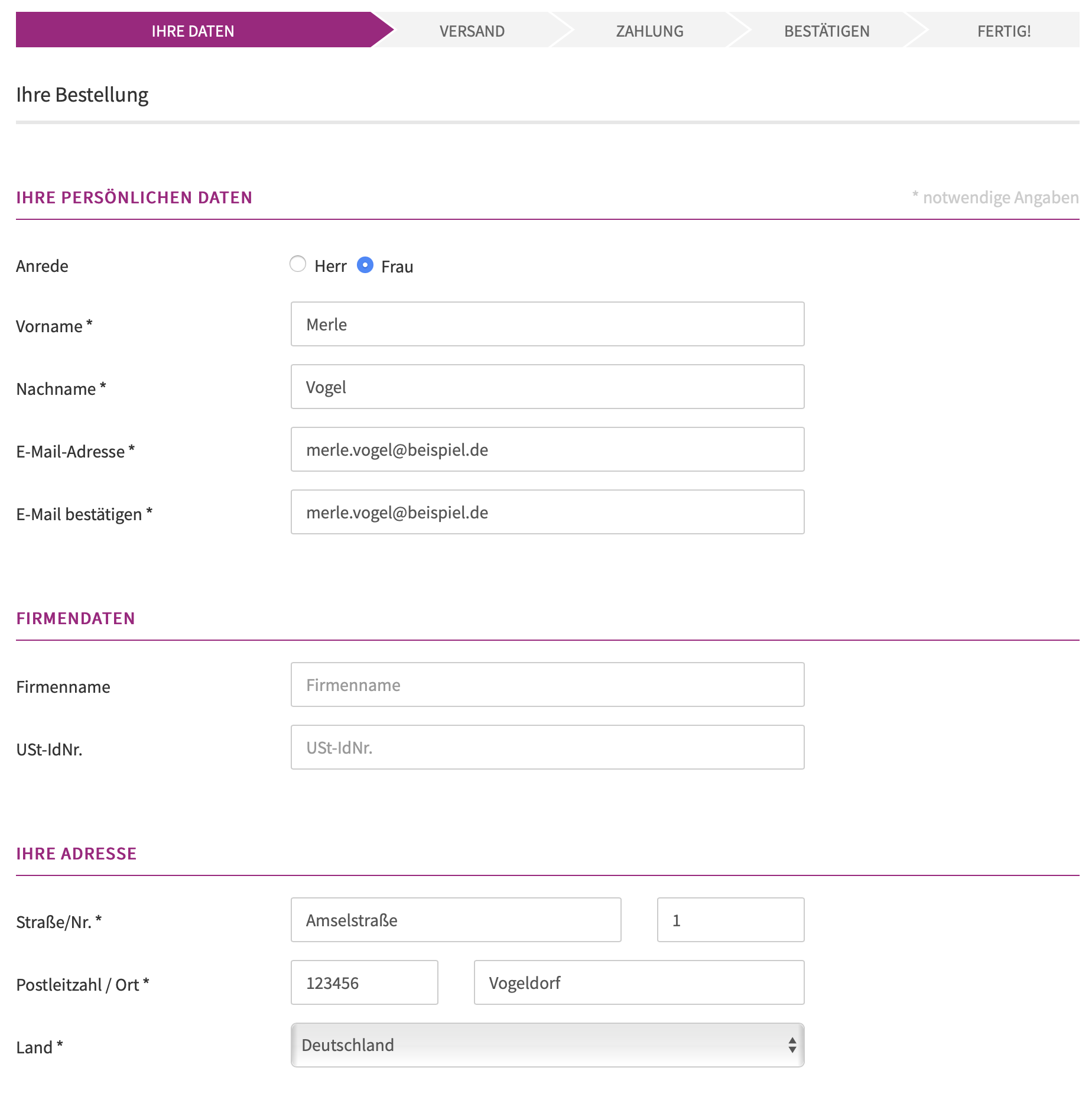This screenshot has width=1092, height=1103.
Task: Click the house number field
Action: [730, 920]
